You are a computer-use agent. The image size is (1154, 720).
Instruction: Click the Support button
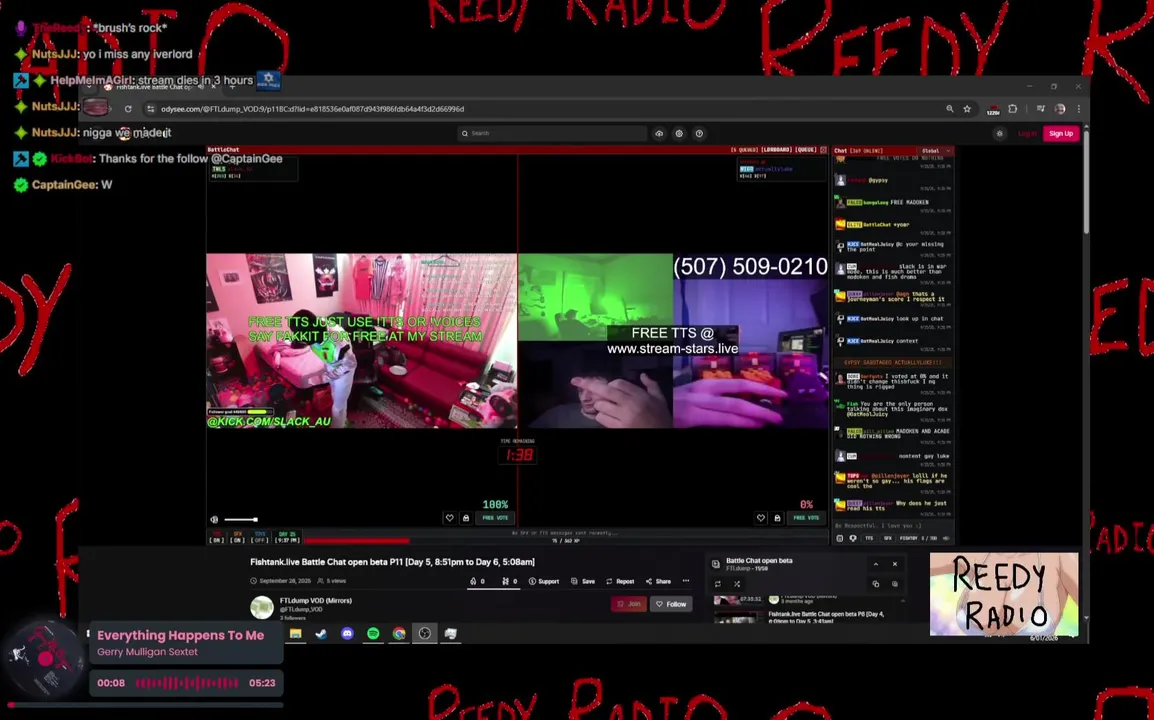pos(544,581)
